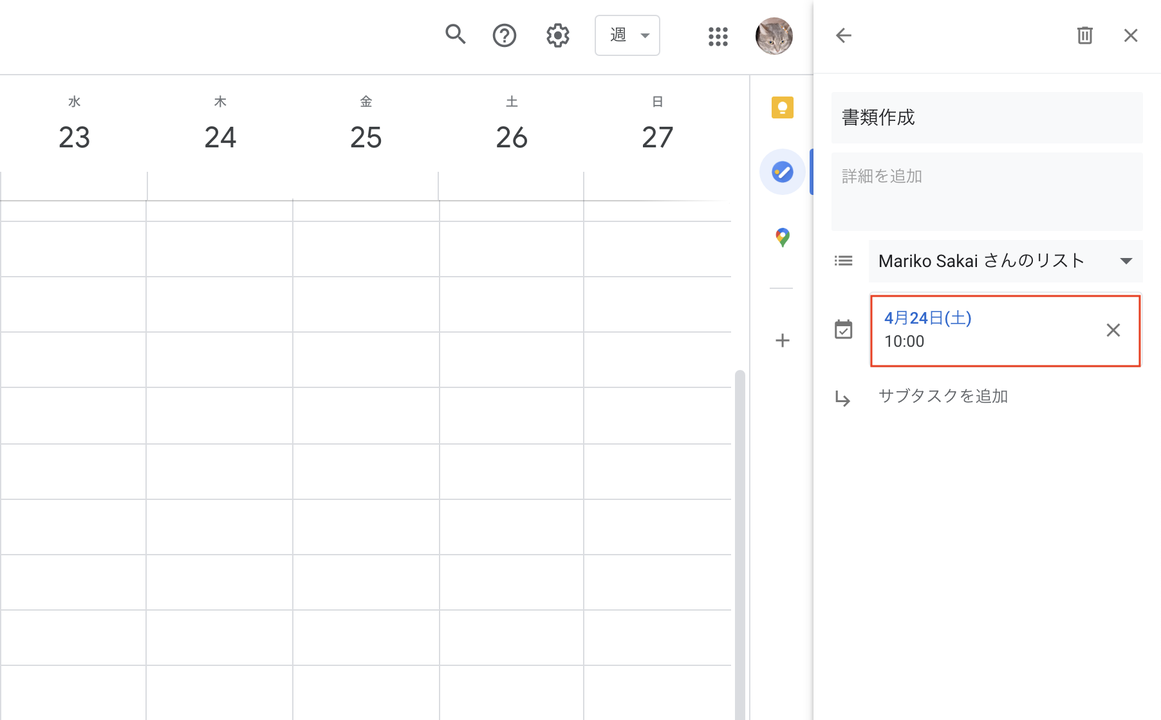Select day header 土 26
The width and height of the screenshot is (1161, 720).
512,124
